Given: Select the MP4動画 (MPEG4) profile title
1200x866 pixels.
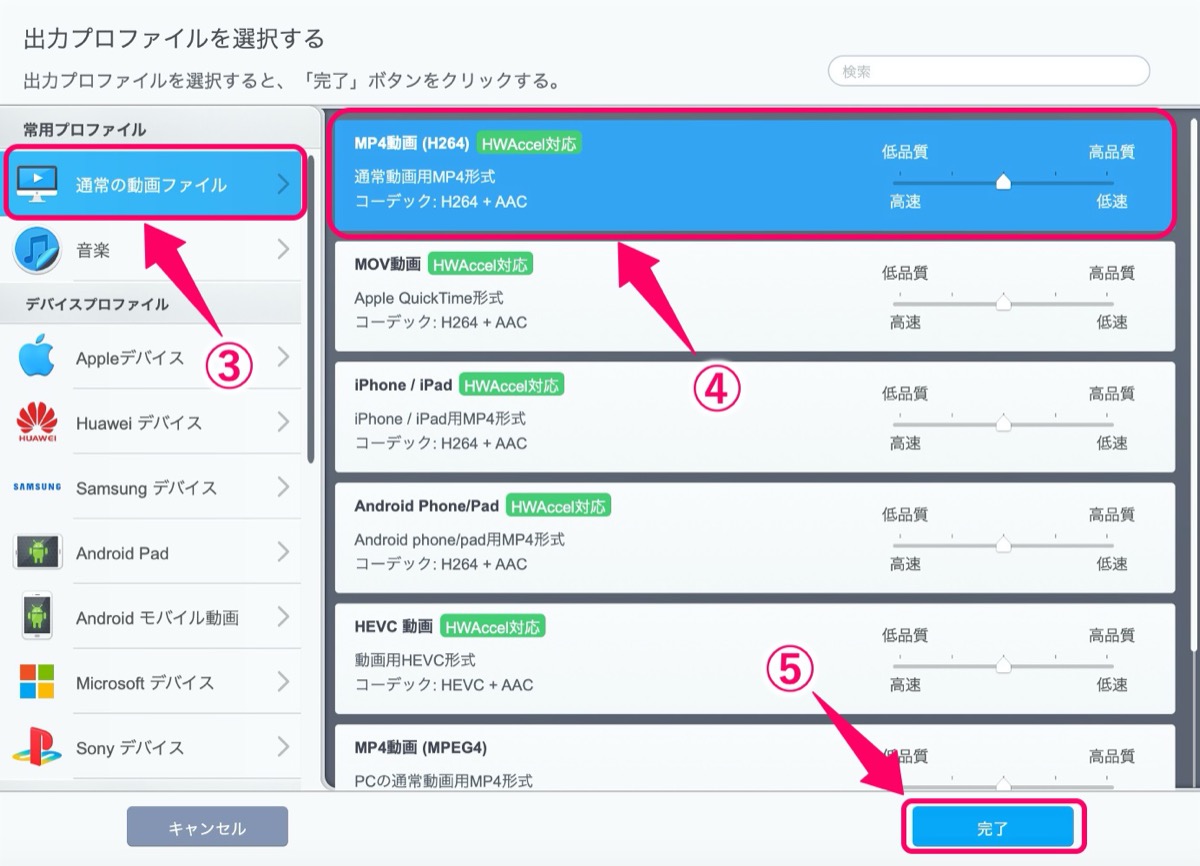Looking at the screenshot, I should click(x=420, y=748).
